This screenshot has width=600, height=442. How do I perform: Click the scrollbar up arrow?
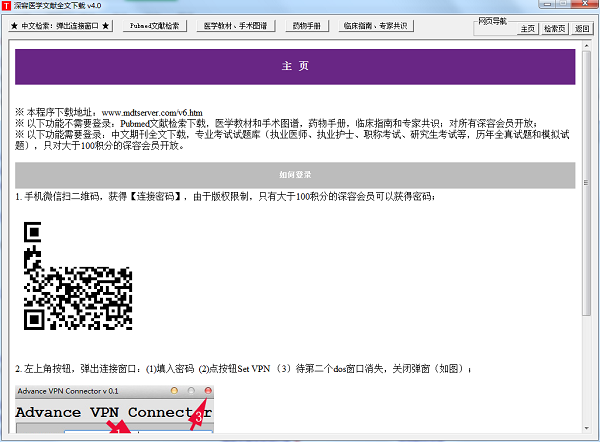pos(586,46)
